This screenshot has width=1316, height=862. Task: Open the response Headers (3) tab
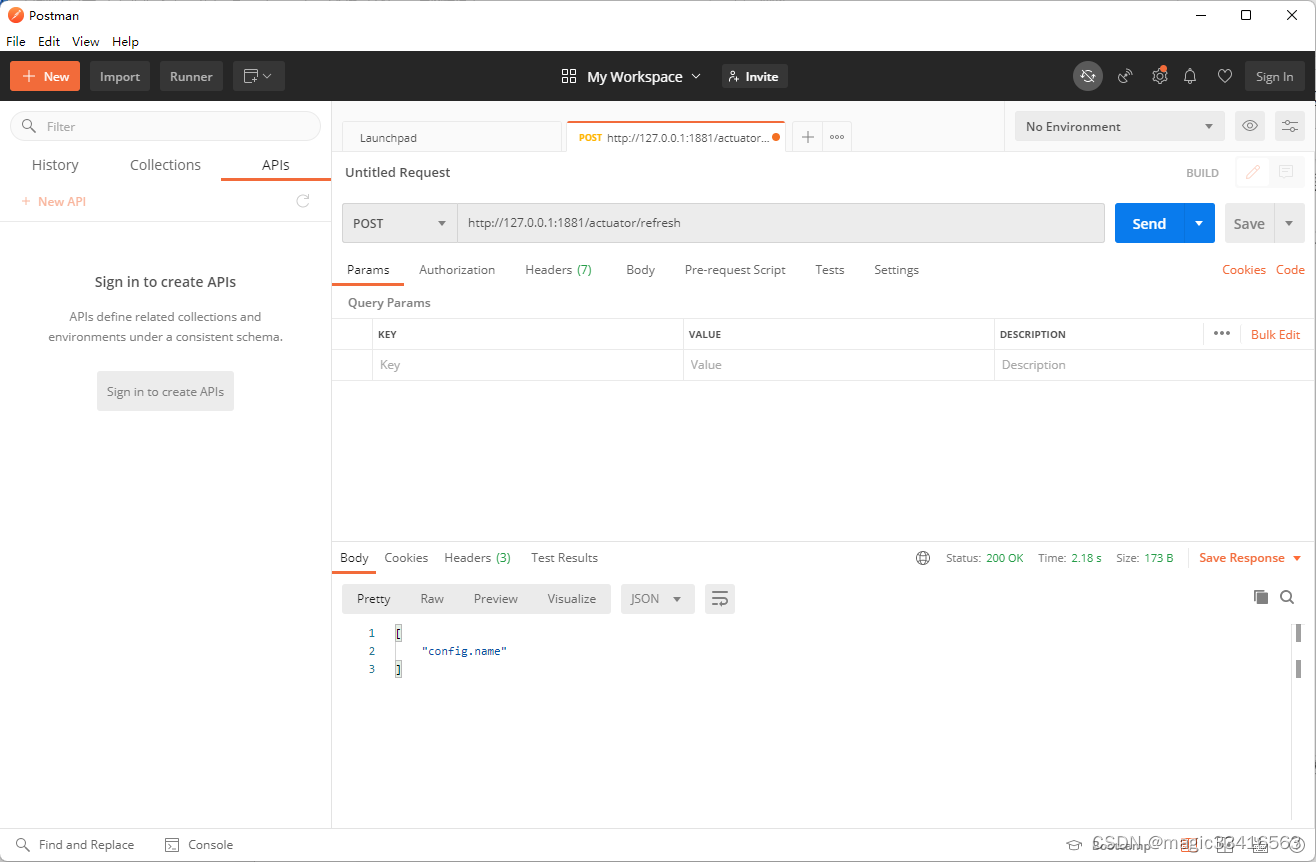[477, 558]
